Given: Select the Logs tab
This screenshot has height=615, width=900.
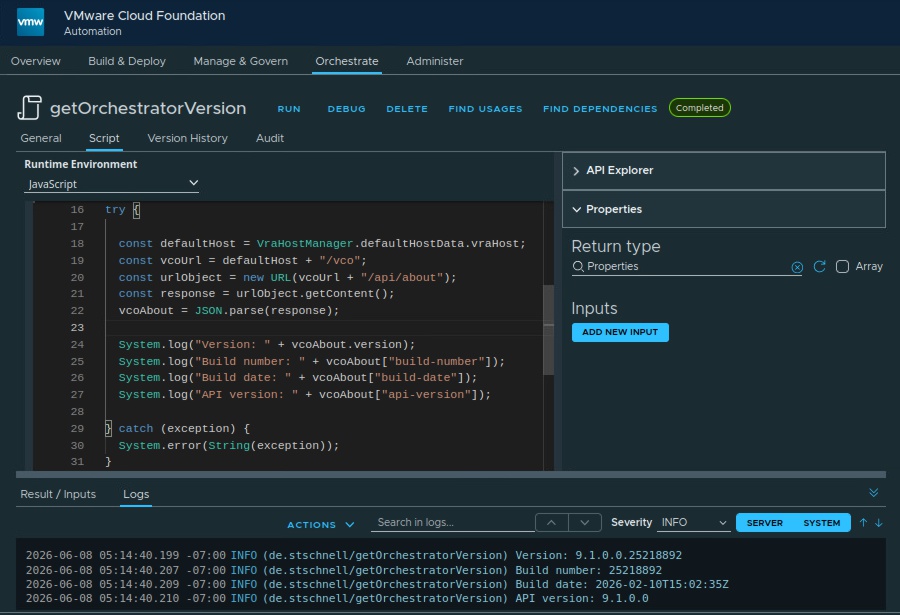Looking at the screenshot, I should pos(136,494).
